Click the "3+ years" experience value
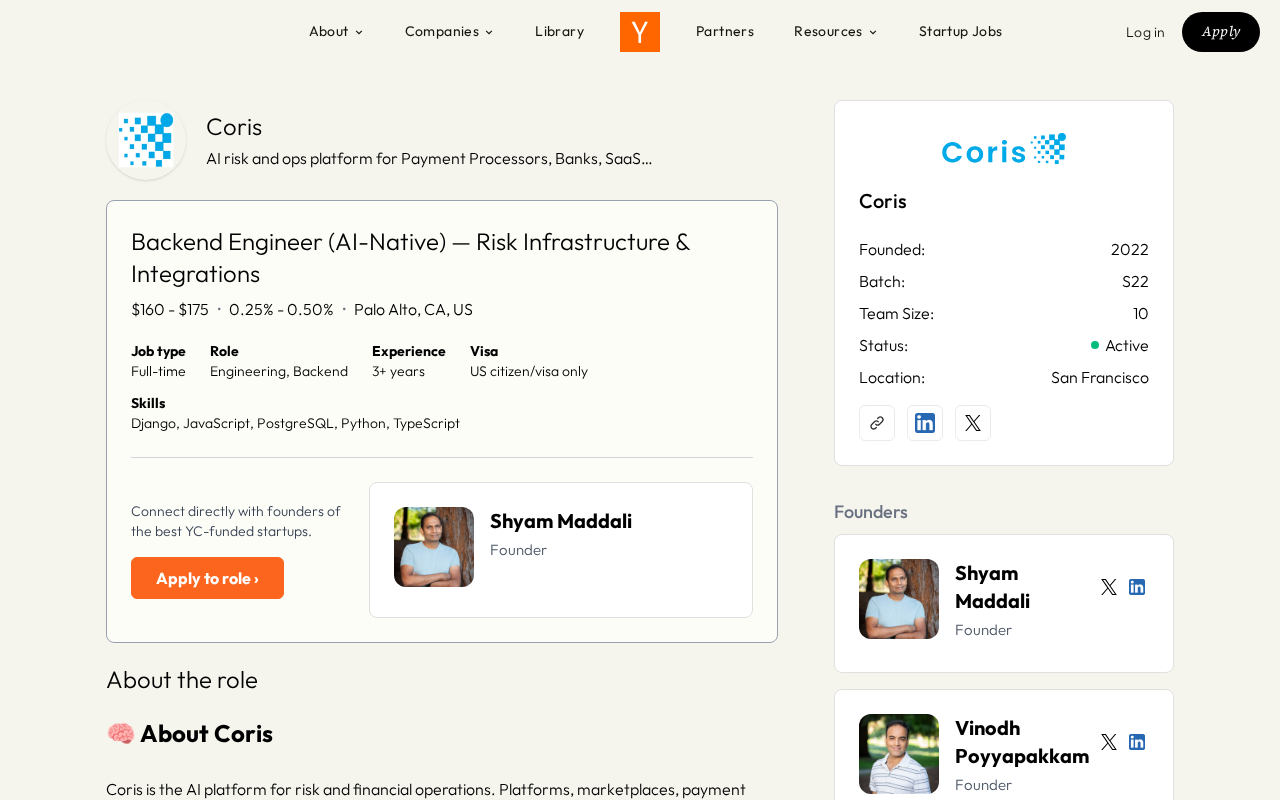Viewport: 1280px width, 800px height. click(x=398, y=371)
